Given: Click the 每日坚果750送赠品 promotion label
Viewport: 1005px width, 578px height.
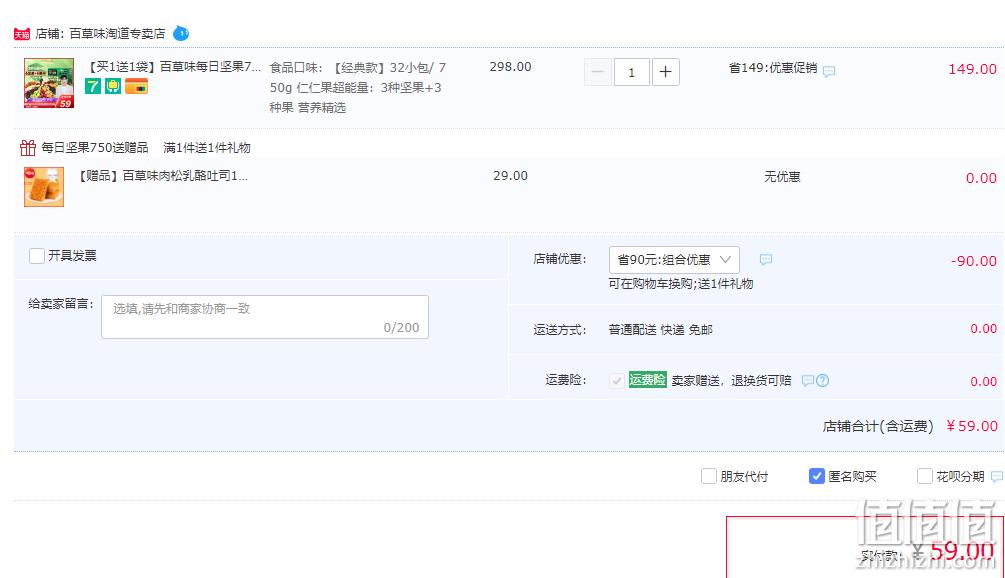Looking at the screenshot, I should pos(95,147).
